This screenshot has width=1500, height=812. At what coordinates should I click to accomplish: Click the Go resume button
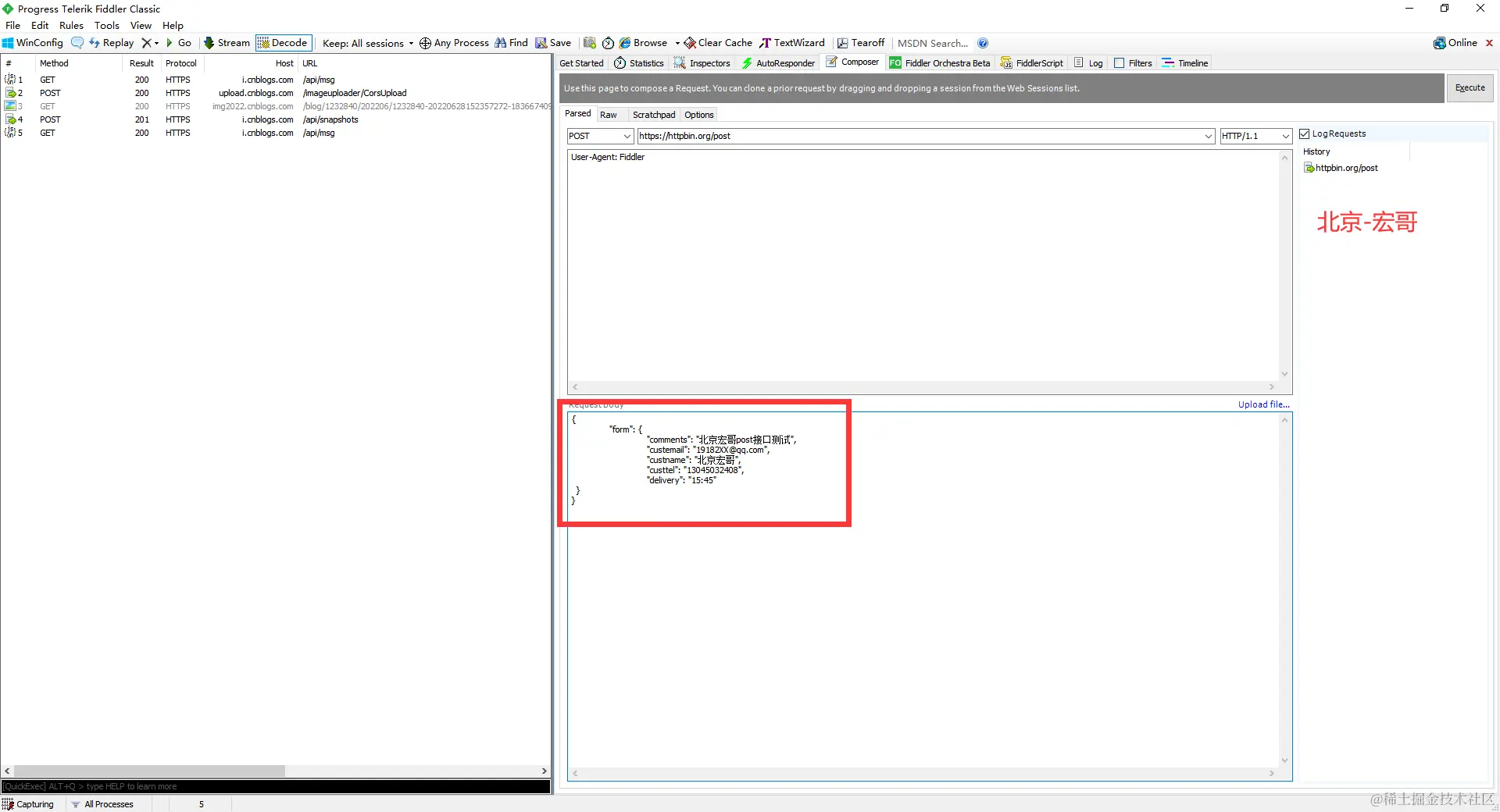pyautogui.click(x=179, y=43)
